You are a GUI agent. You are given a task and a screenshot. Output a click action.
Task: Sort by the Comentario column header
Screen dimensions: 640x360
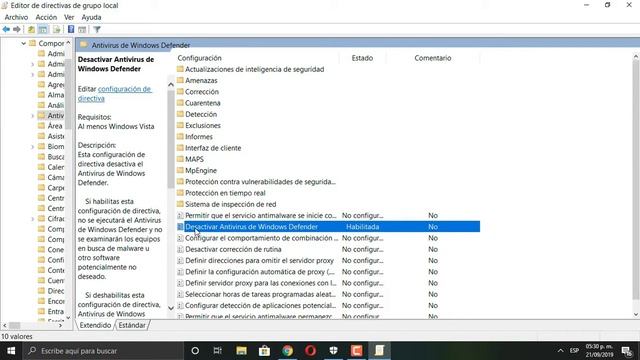tap(433, 58)
